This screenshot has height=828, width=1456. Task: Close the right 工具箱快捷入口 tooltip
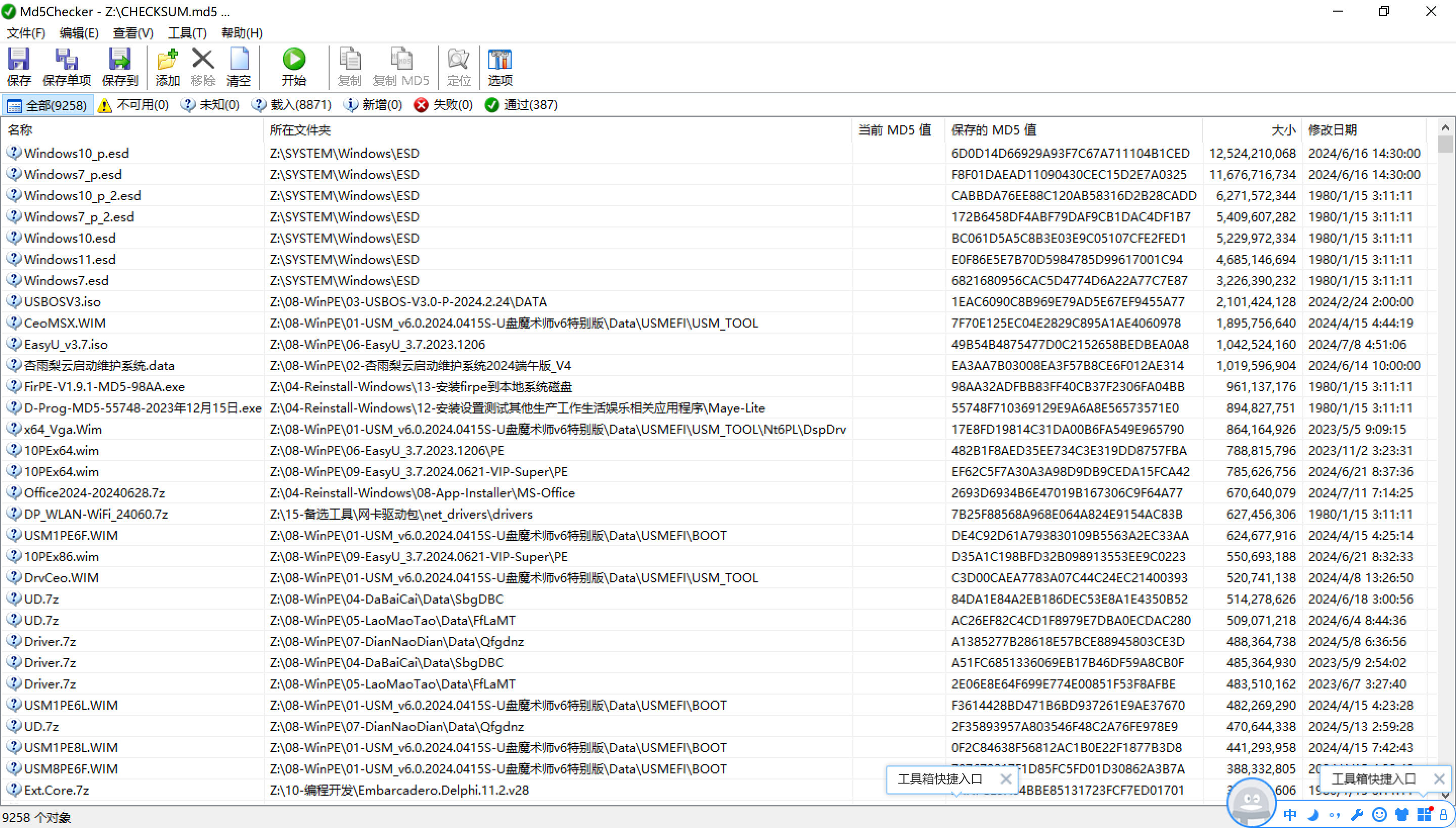pyautogui.click(x=1439, y=778)
